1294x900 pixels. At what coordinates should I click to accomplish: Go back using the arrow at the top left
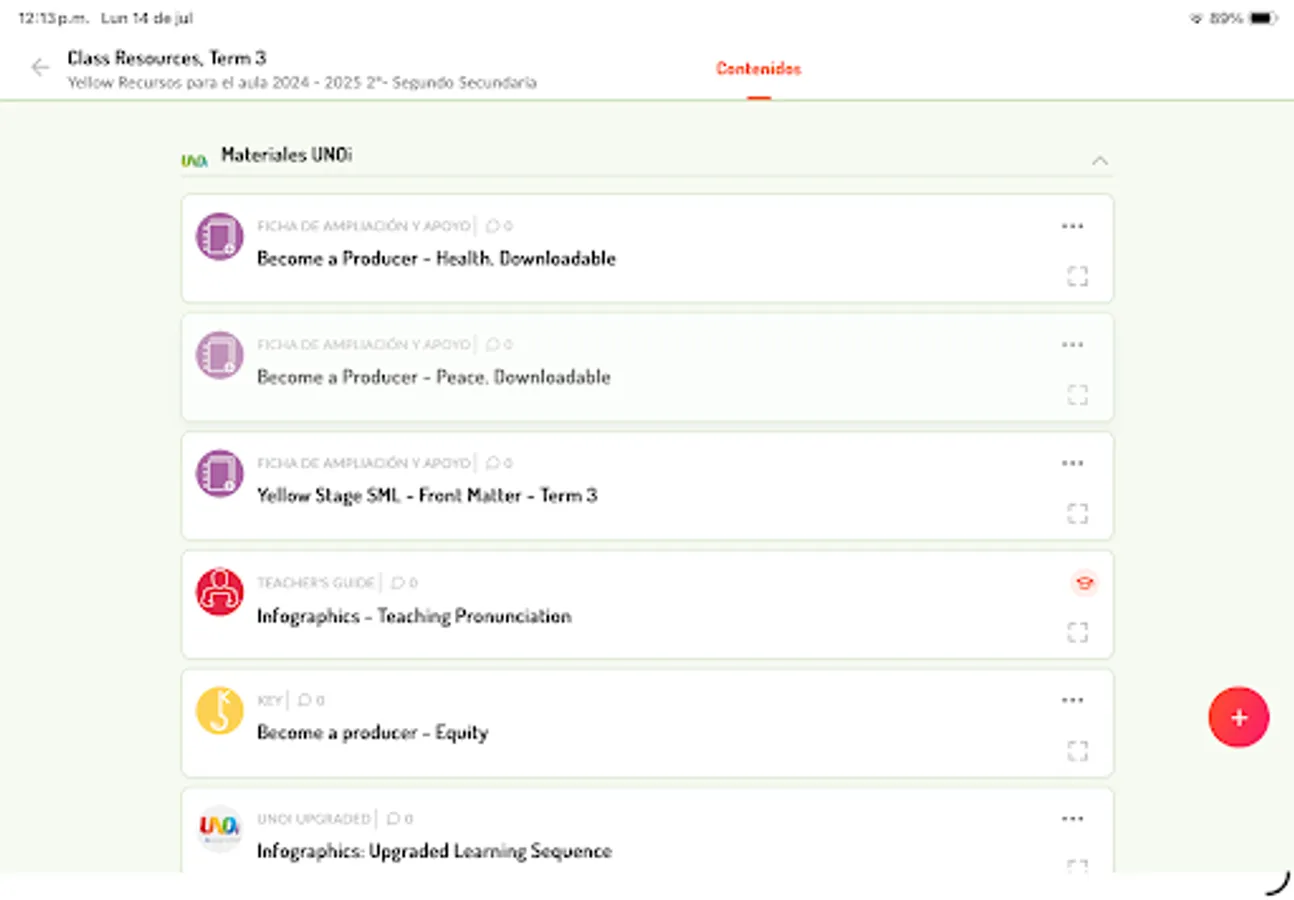click(39, 67)
